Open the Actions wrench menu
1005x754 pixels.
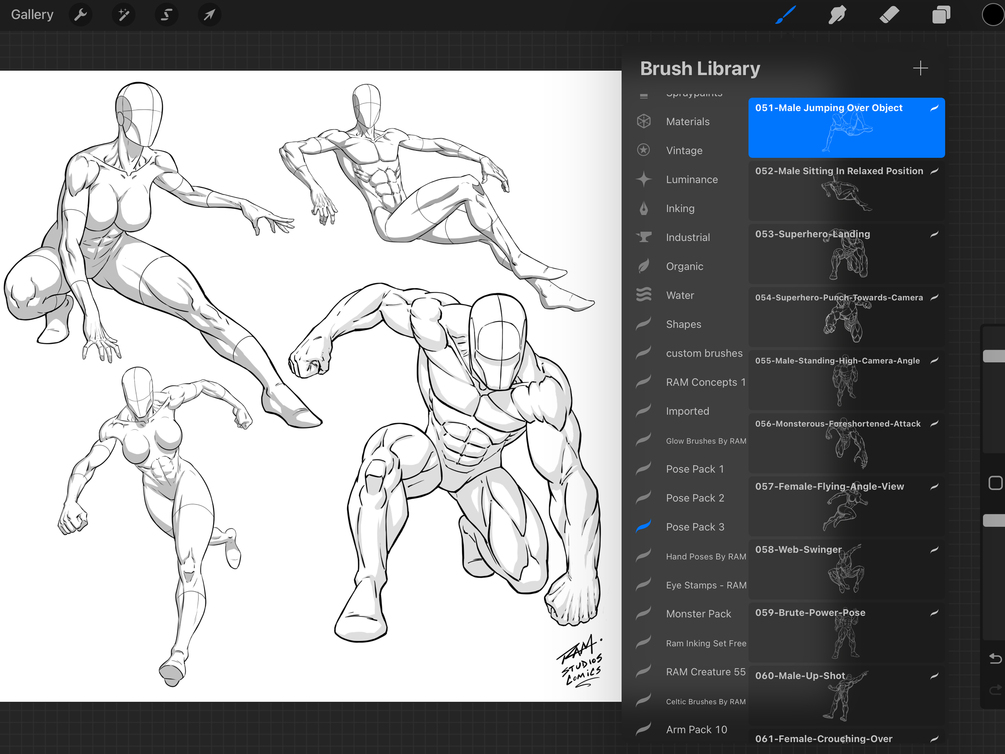pyautogui.click(x=80, y=14)
